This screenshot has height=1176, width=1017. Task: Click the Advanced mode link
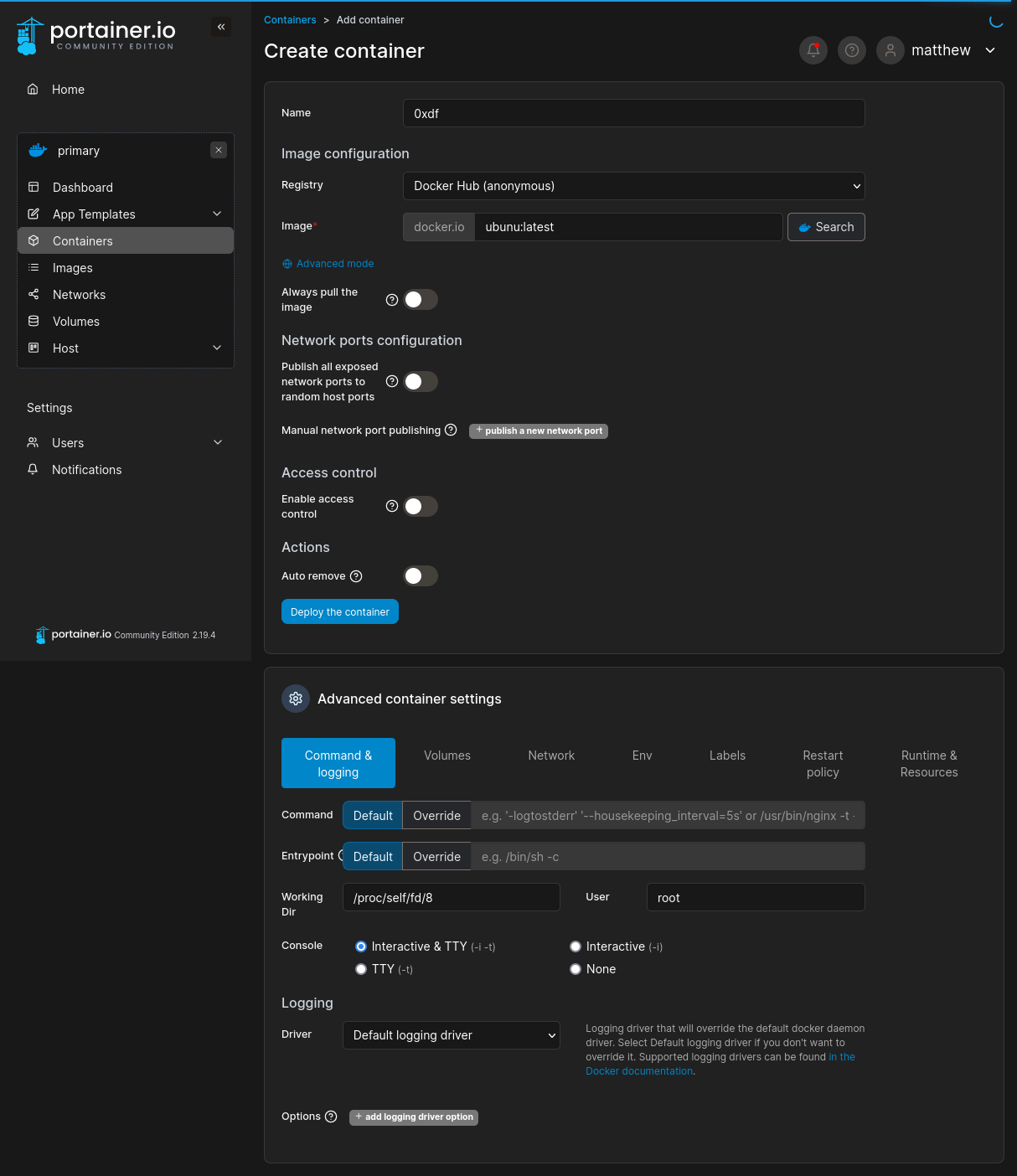334,264
